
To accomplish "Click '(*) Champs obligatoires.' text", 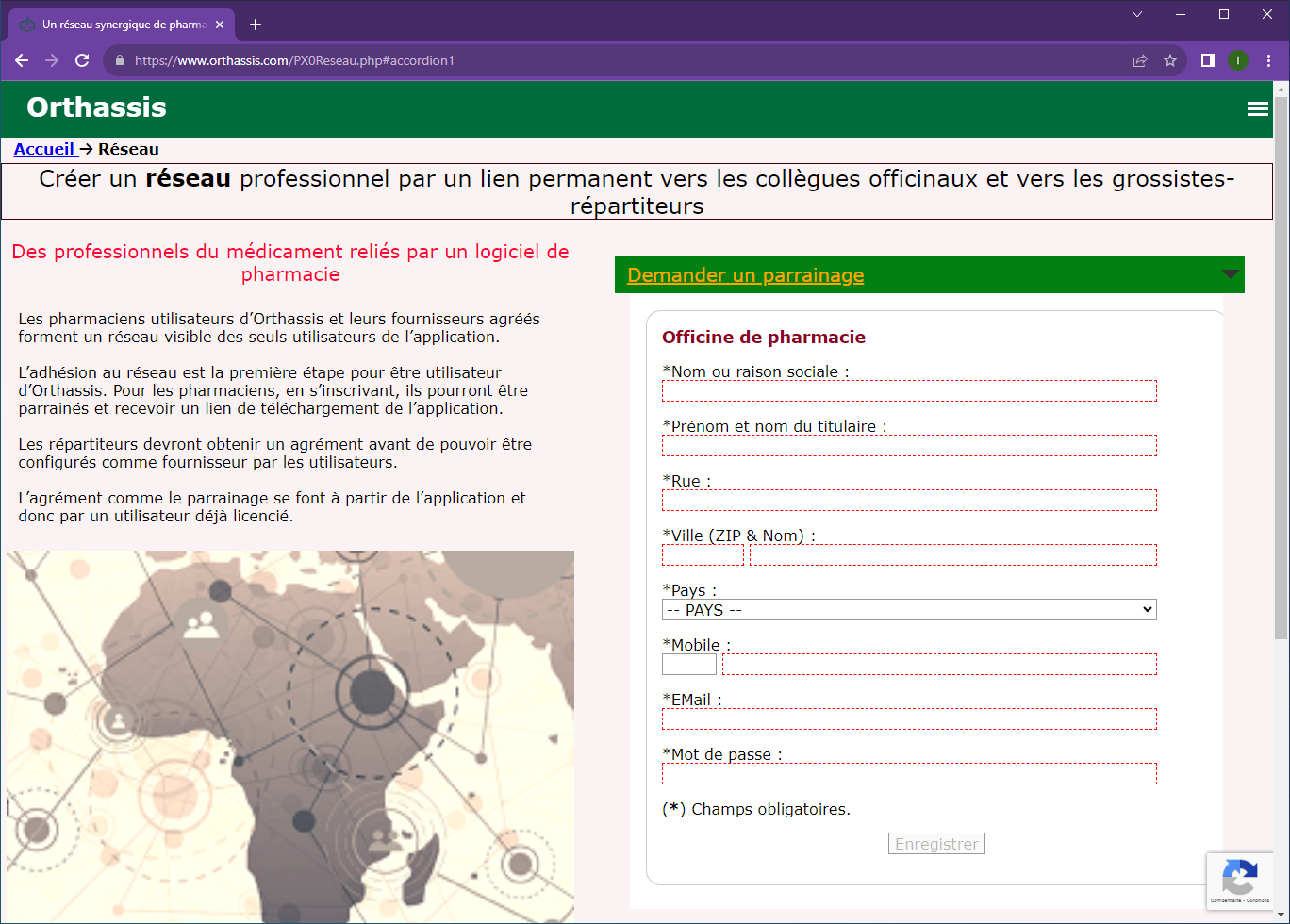I will click(x=756, y=809).
